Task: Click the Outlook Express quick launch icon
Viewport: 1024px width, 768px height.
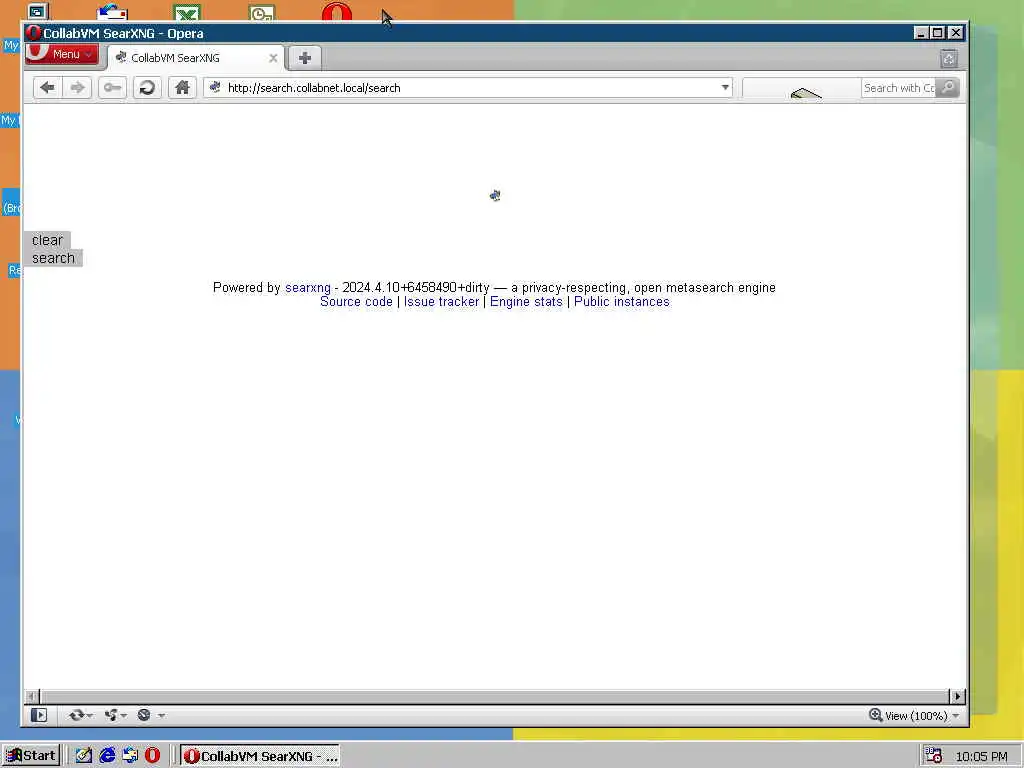Action: 130,756
